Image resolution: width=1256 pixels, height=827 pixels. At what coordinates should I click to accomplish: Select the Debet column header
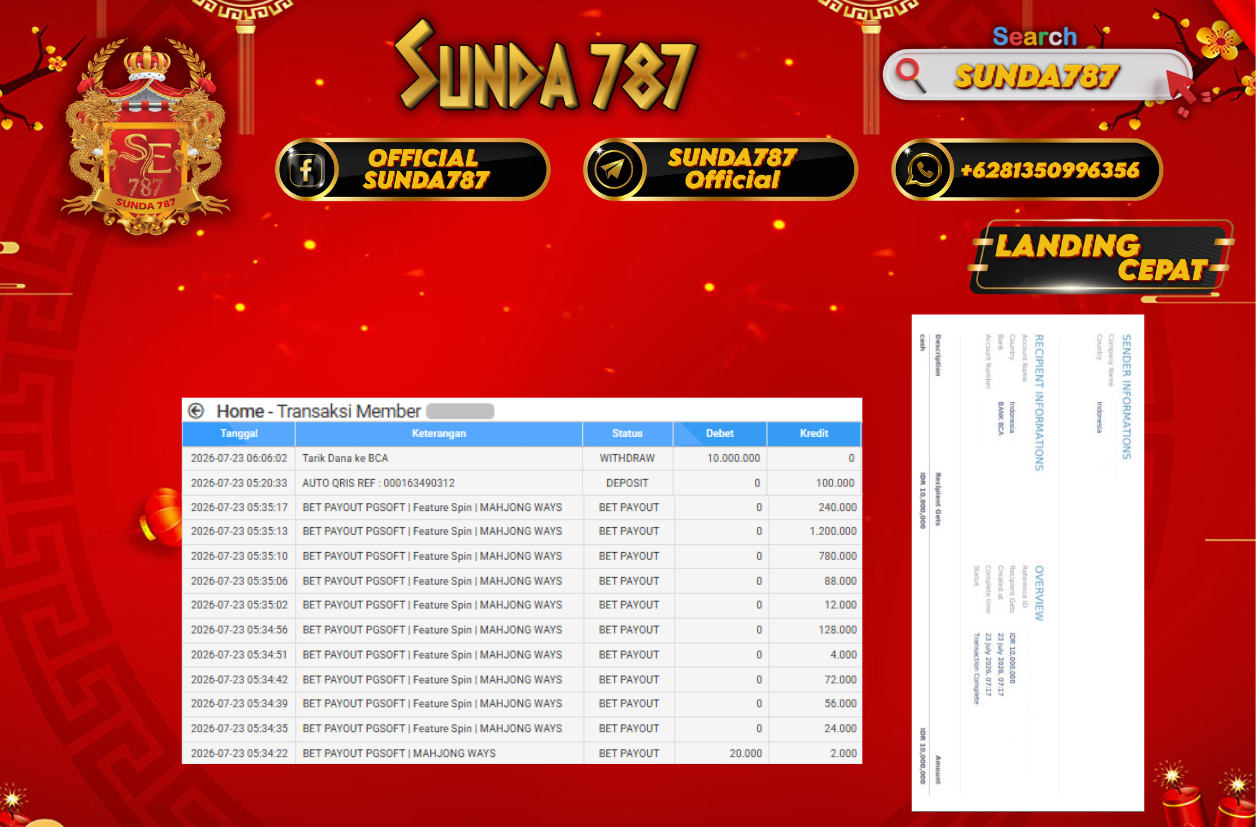tap(720, 434)
